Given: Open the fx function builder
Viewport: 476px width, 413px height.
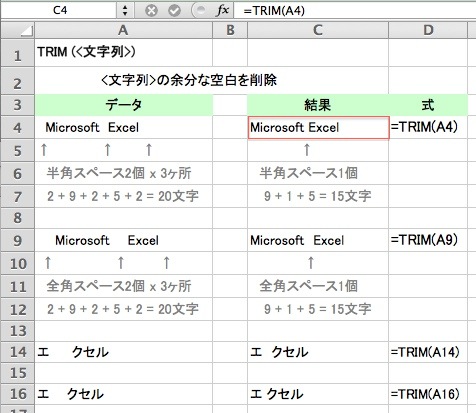Looking at the screenshot, I should click(x=223, y=10).
